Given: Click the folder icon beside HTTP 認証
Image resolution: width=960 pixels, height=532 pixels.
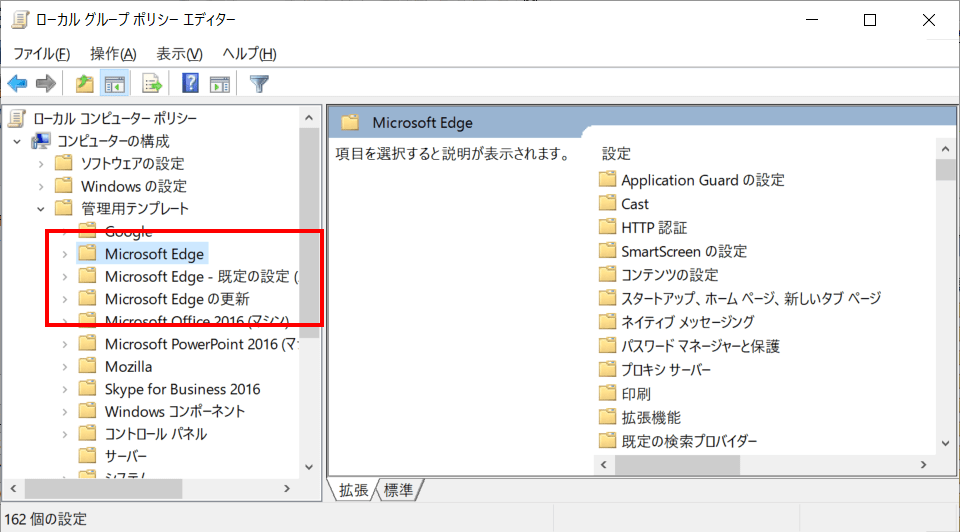Looking at the screenshot, I should point(607,227).
